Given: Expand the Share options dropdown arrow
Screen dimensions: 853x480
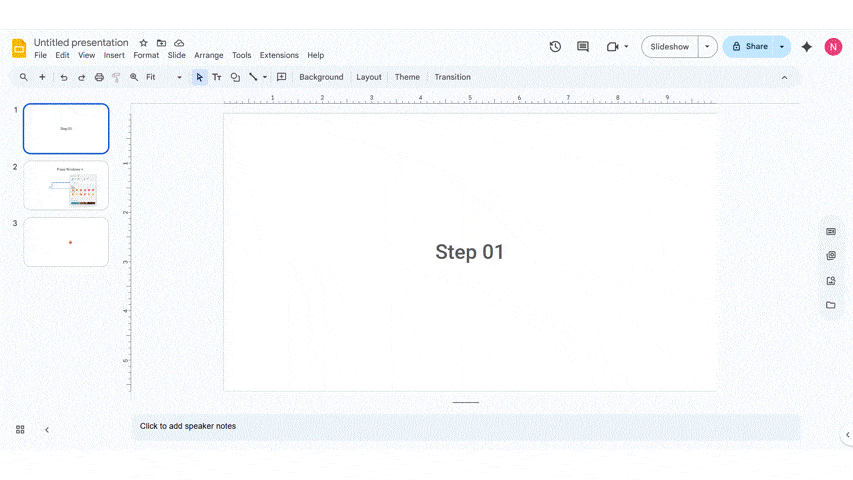Looking at the screenshot, I should (x=782, y=47).
